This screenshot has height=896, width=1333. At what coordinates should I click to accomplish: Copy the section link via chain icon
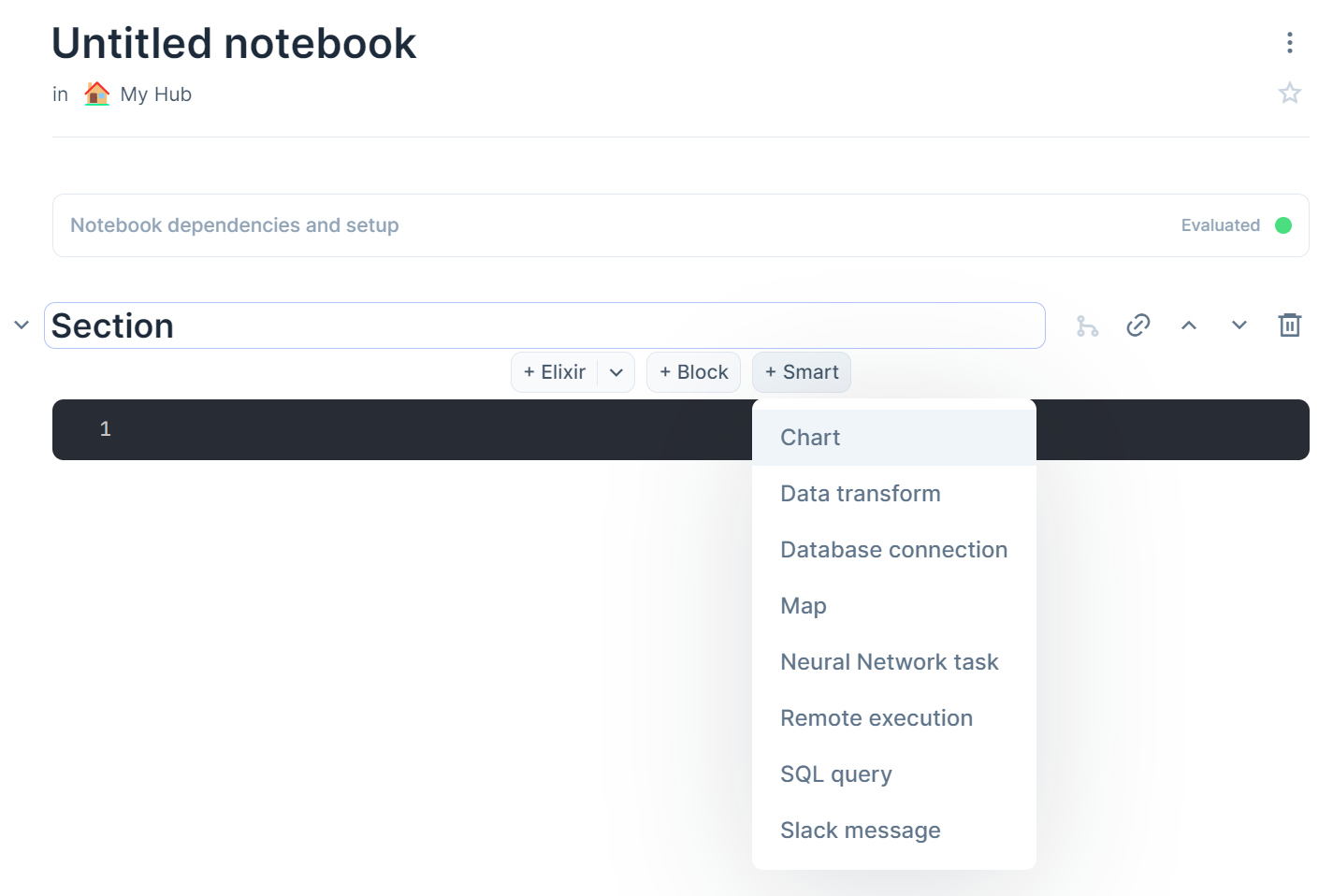point(1137,325)
